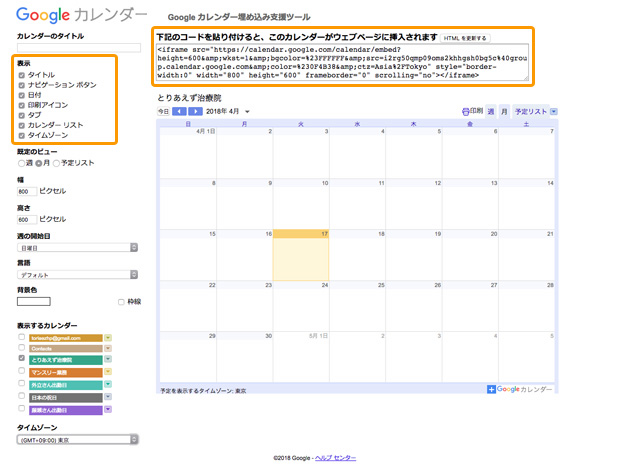Uncheck the とりあえず治療院 calendar checkbox

click(x=22, y=358)
